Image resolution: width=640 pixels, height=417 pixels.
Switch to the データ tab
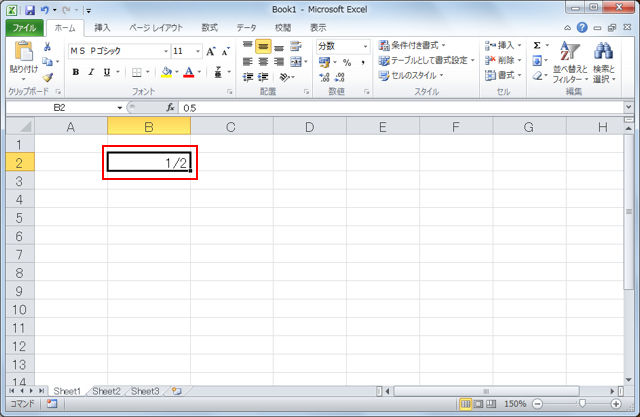(x=247, y=28)
